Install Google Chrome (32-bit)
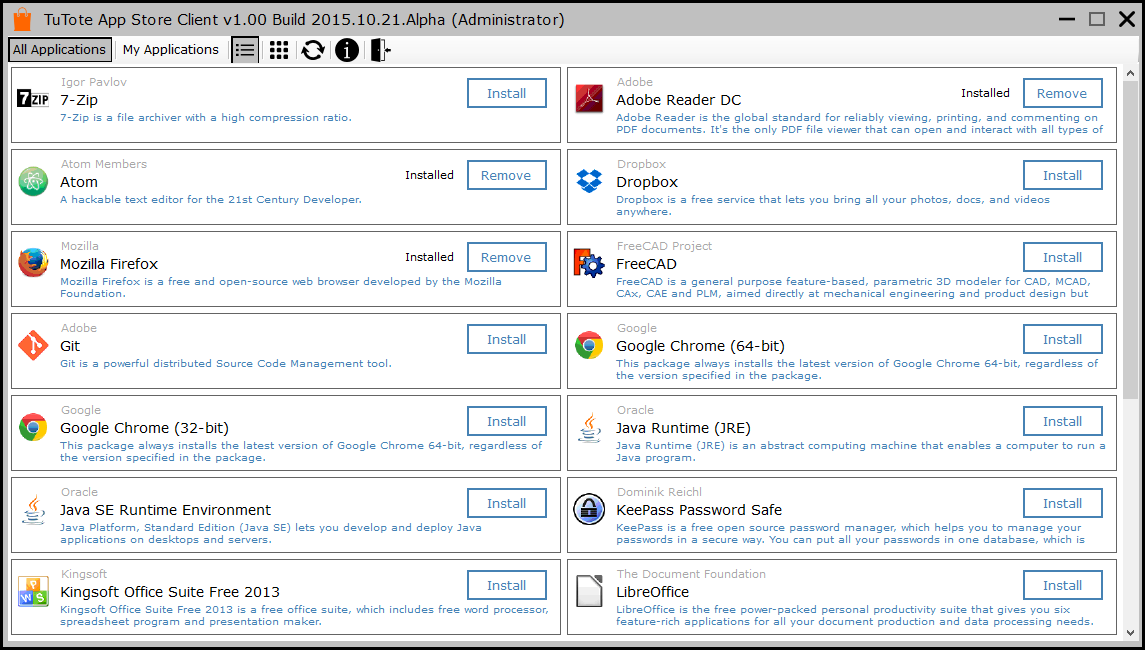 tap(507, 421)
